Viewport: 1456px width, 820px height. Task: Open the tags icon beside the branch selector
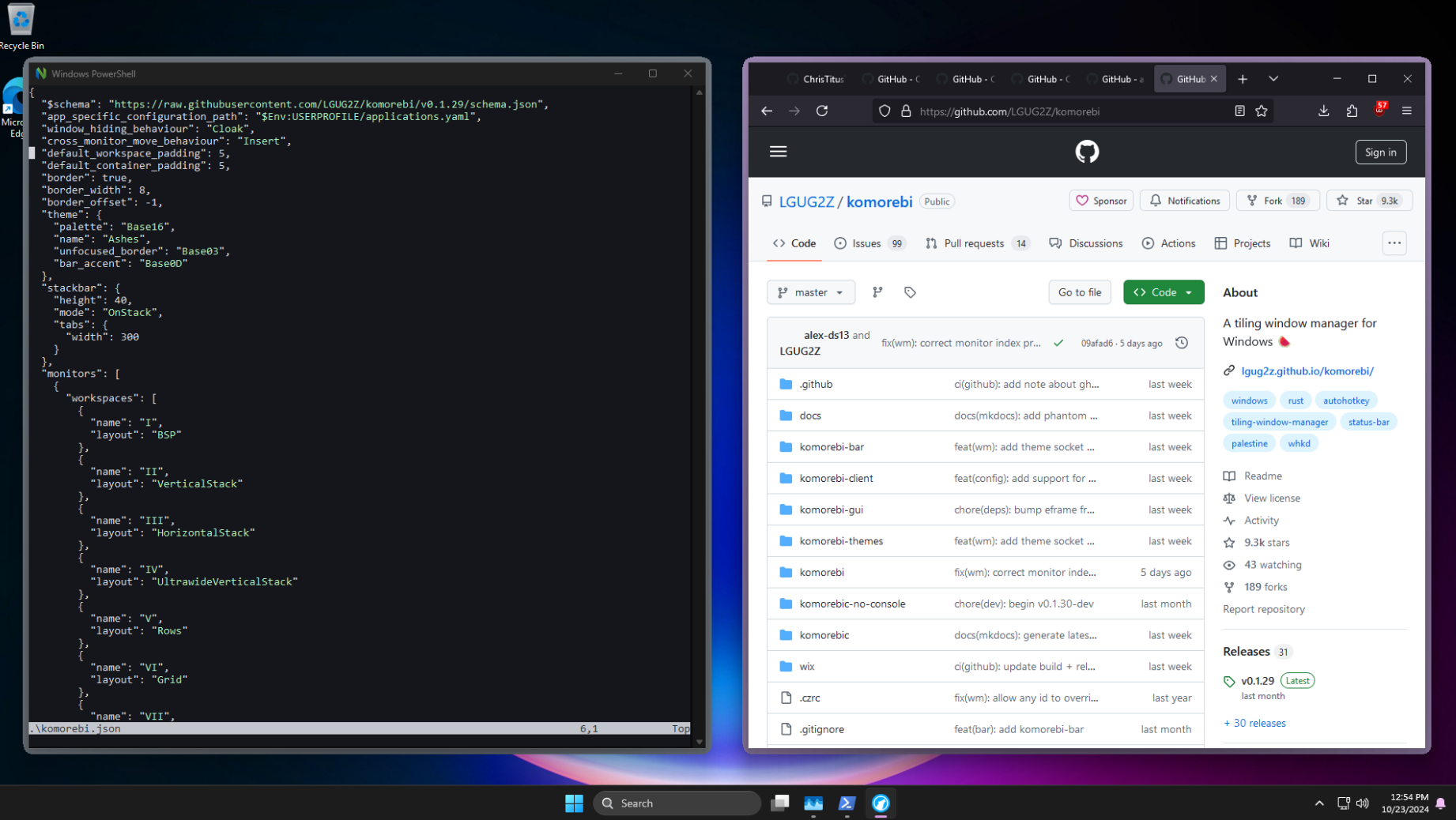(x=910, y=292)
